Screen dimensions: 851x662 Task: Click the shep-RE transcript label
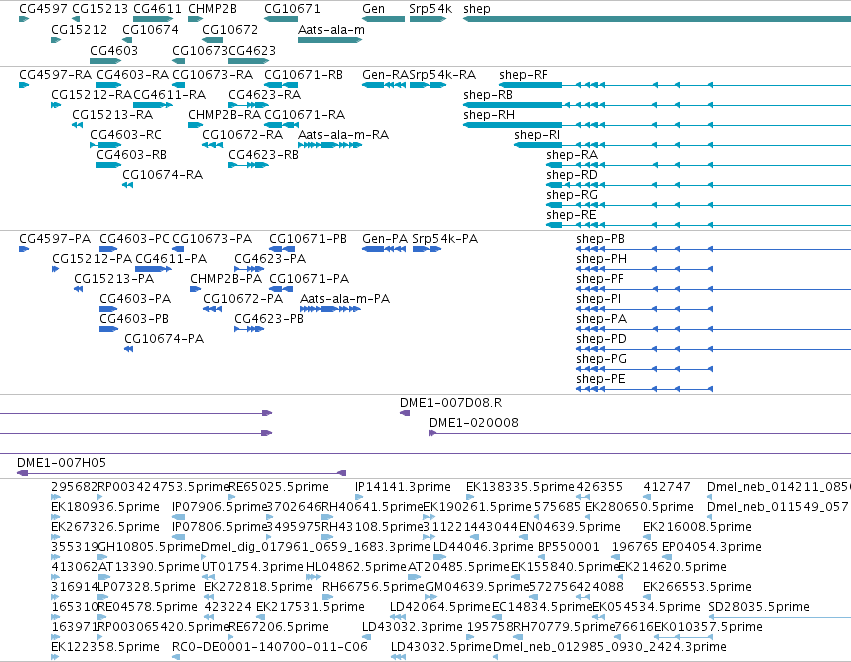[571, 215]
